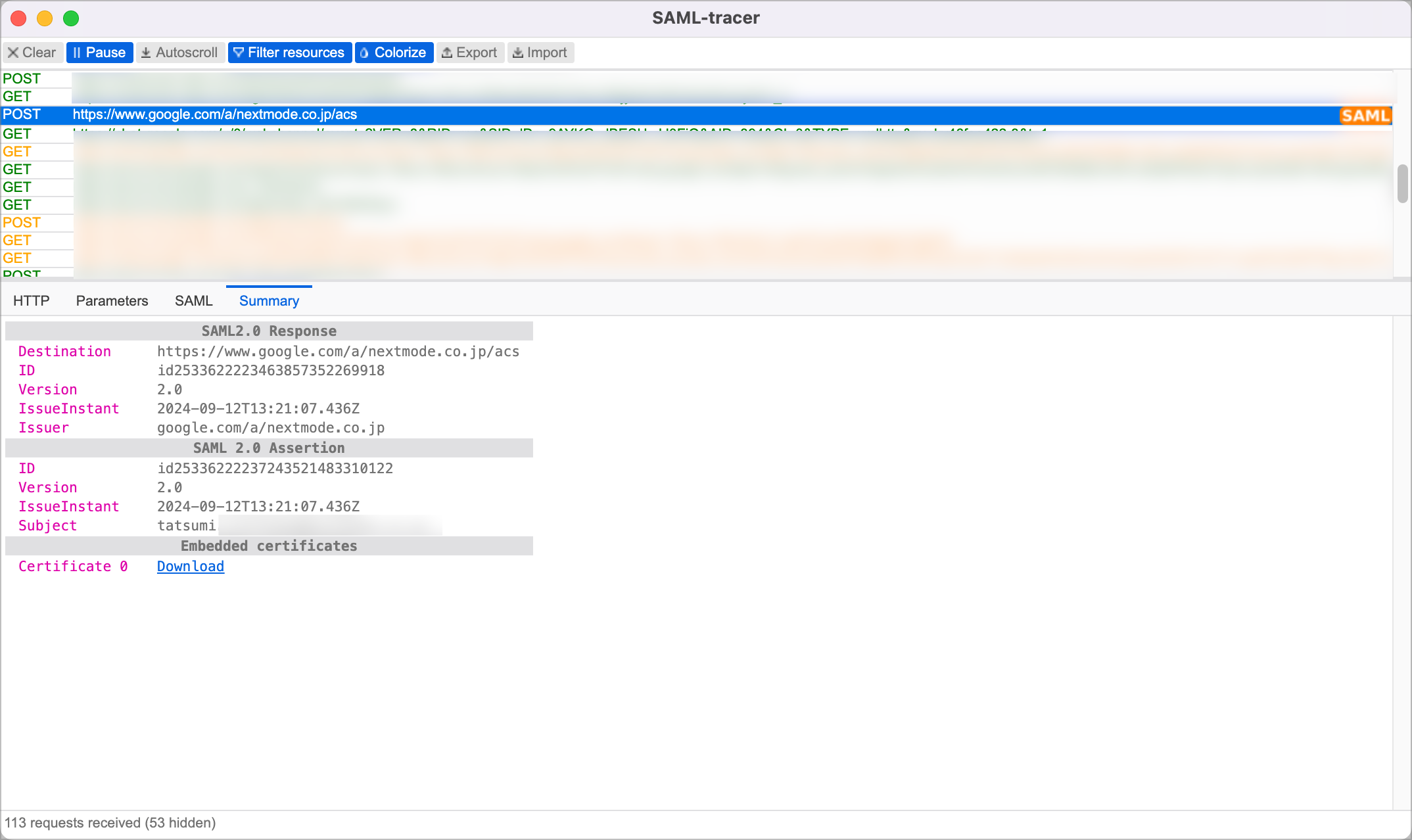1412x840 pixels.
Task: Download Certificate 0 from embedded certificates
Action: [190, 566]
